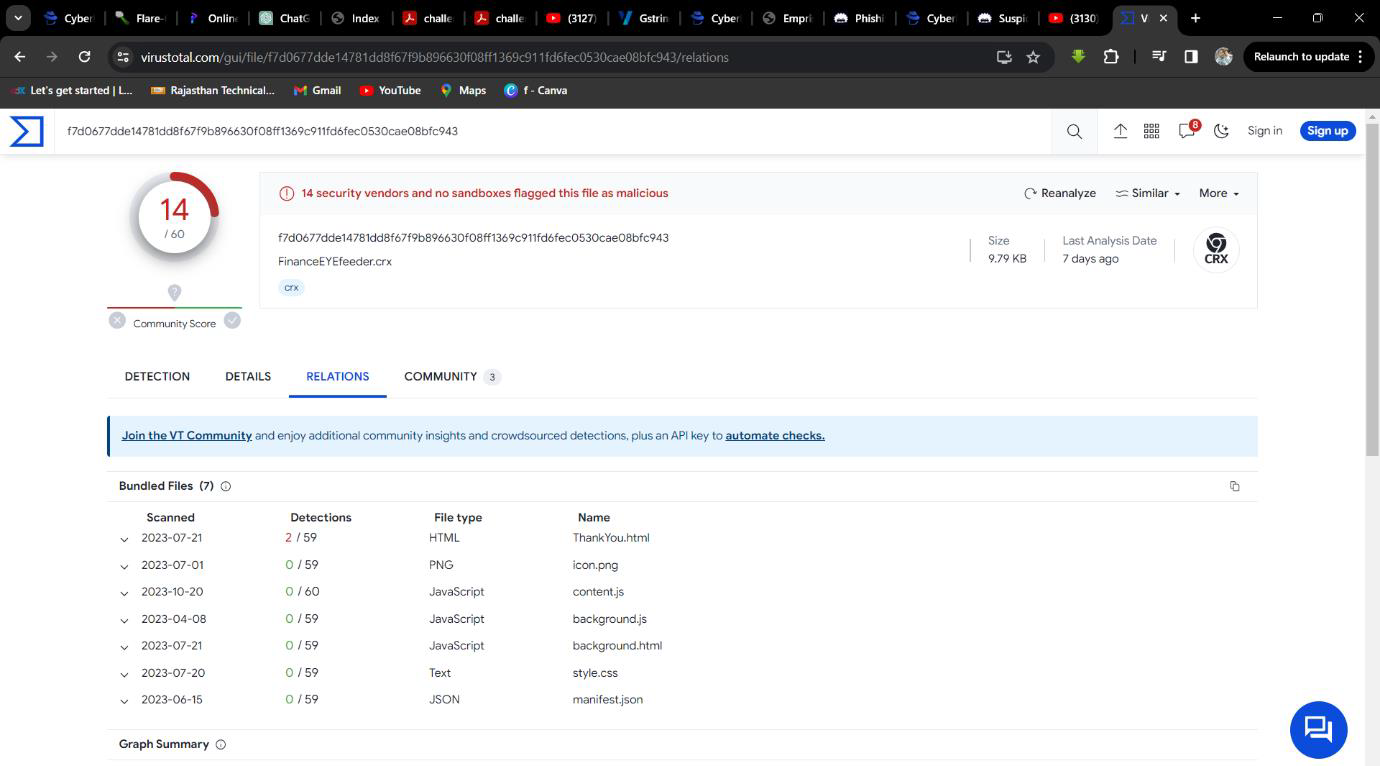Image resolution: width=1380 pixels, height=766 pixels.
Task: Click the search magnifier icon
Action: click(x=1074, y=131)
